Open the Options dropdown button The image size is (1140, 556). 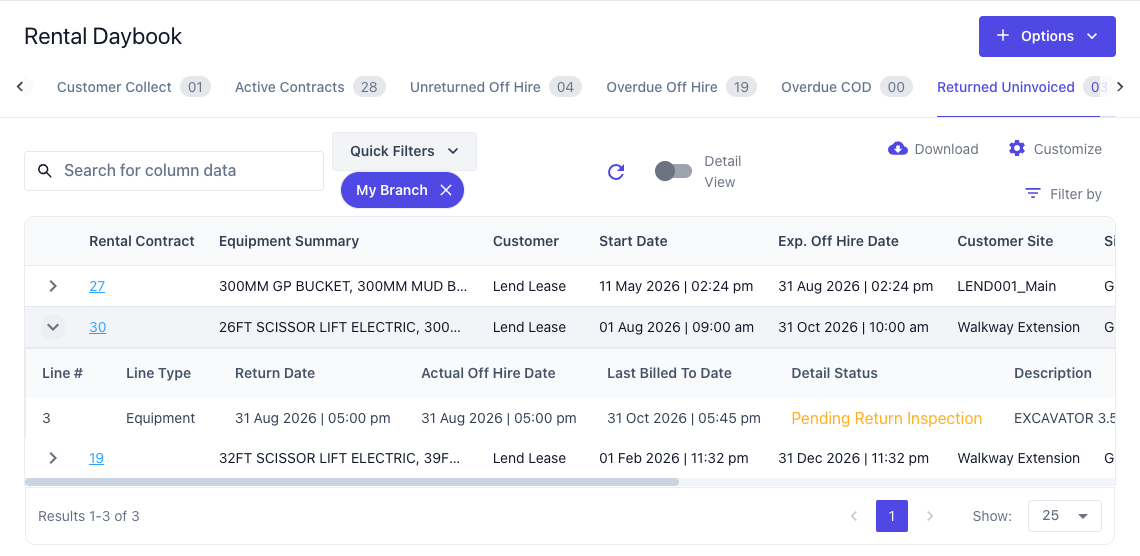(x=1047, y=36)
